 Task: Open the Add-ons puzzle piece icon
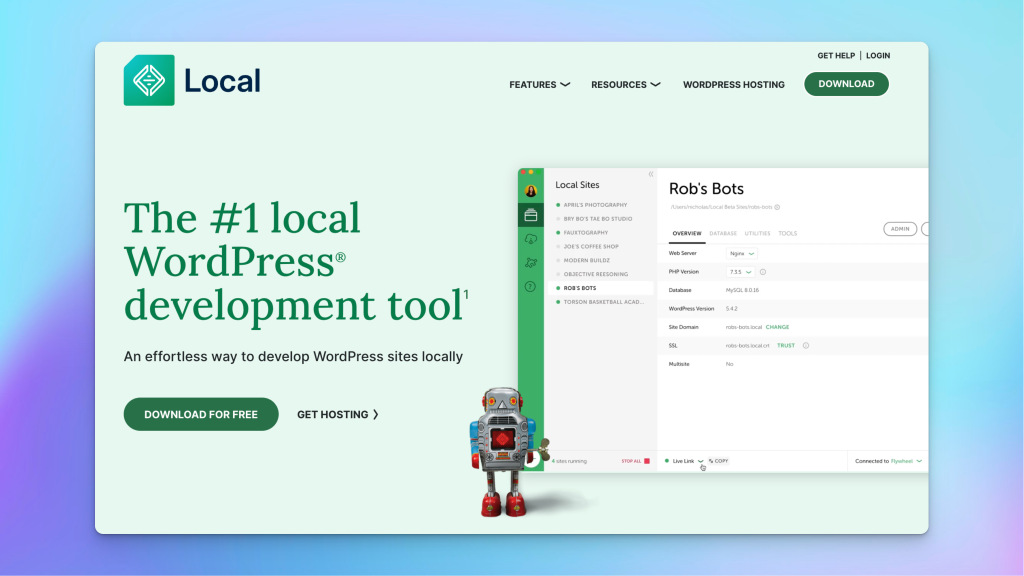[x=531, y=263]
